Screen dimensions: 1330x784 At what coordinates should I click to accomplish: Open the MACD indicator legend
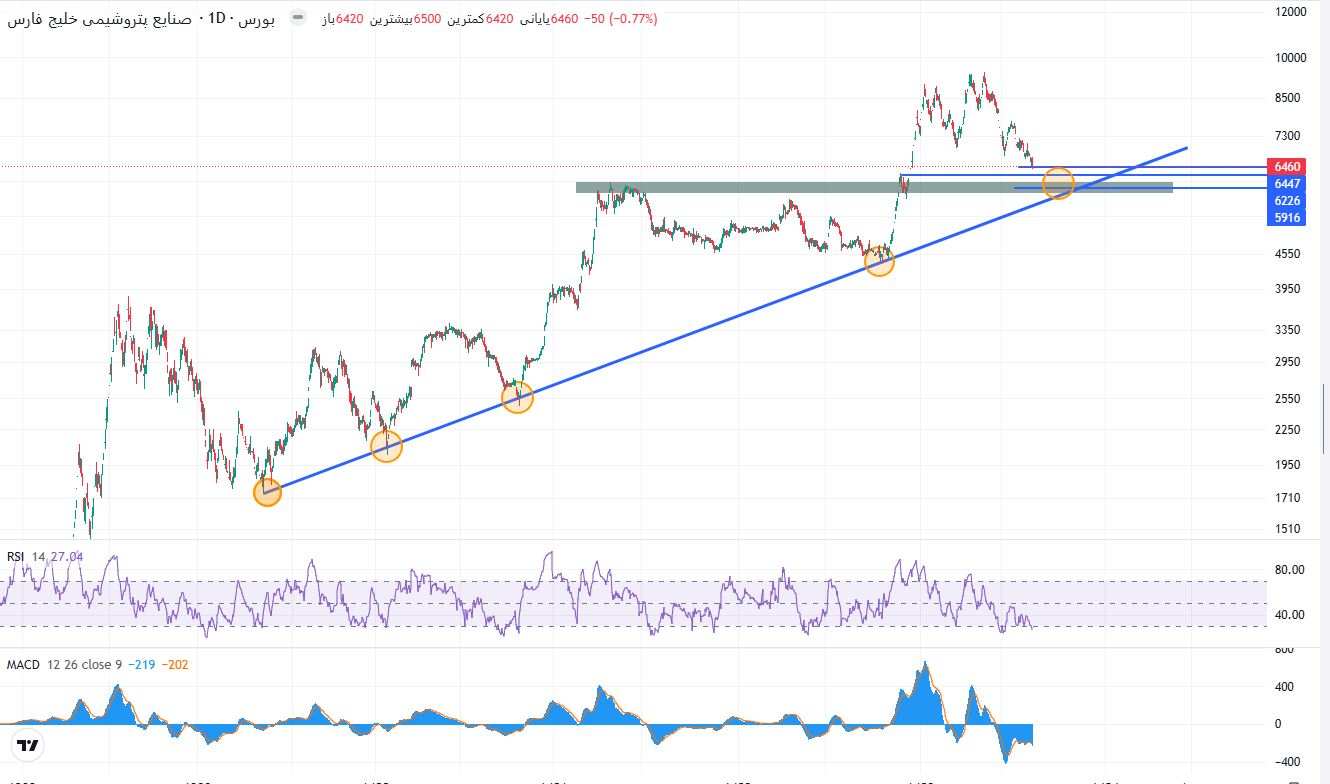tap(23, 665)
